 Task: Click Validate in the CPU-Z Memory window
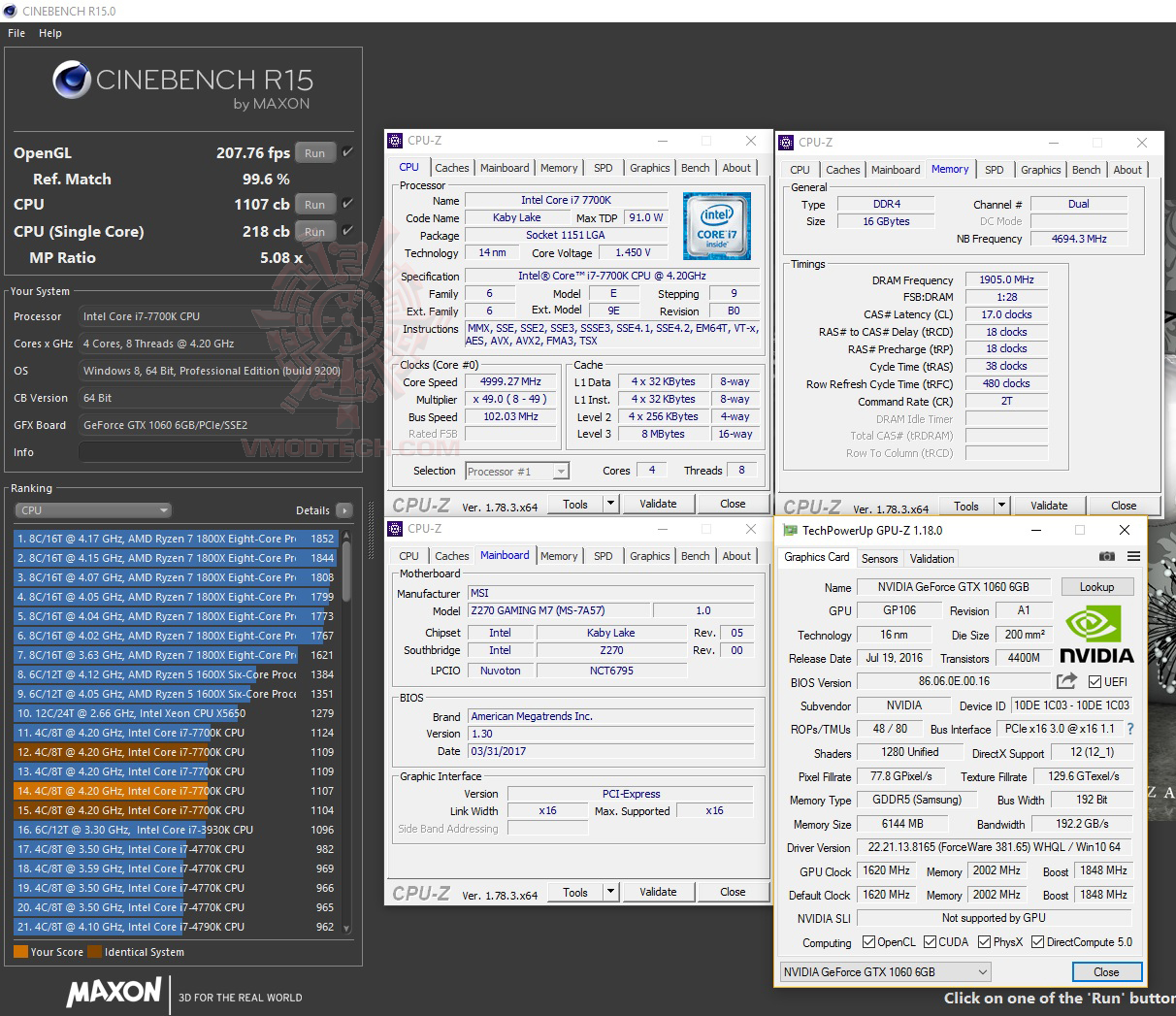[x=1049, y=506]
